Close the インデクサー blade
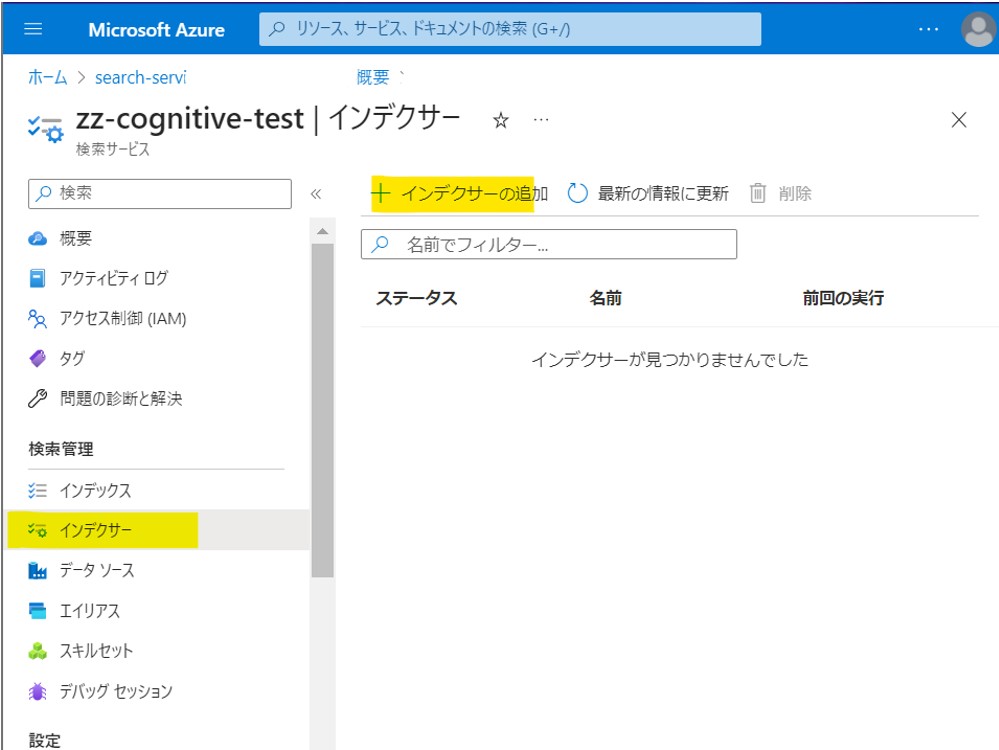Viewport: 999px width, 750px height. coord(958,120)
